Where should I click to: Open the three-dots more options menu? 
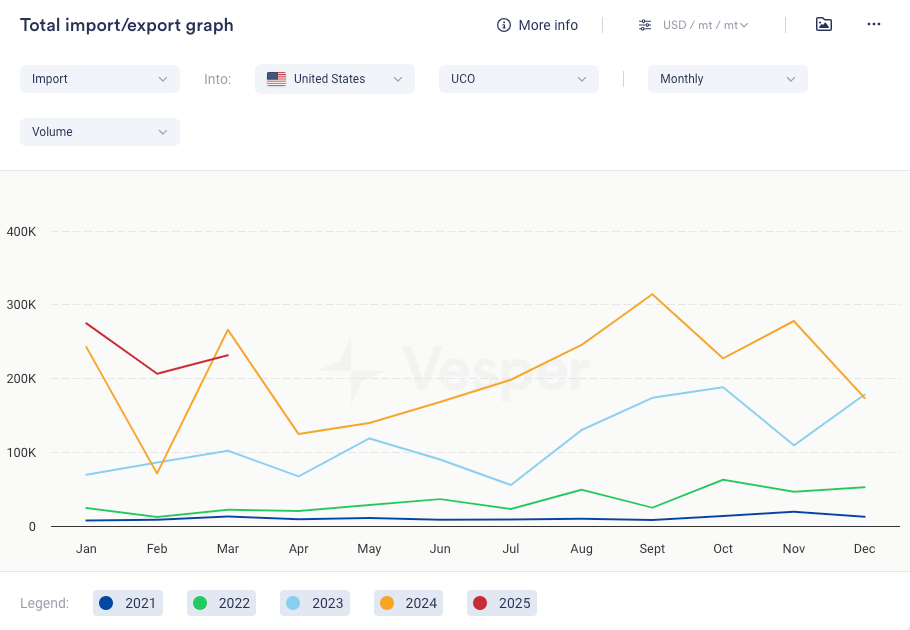click(x=874, y=25)
